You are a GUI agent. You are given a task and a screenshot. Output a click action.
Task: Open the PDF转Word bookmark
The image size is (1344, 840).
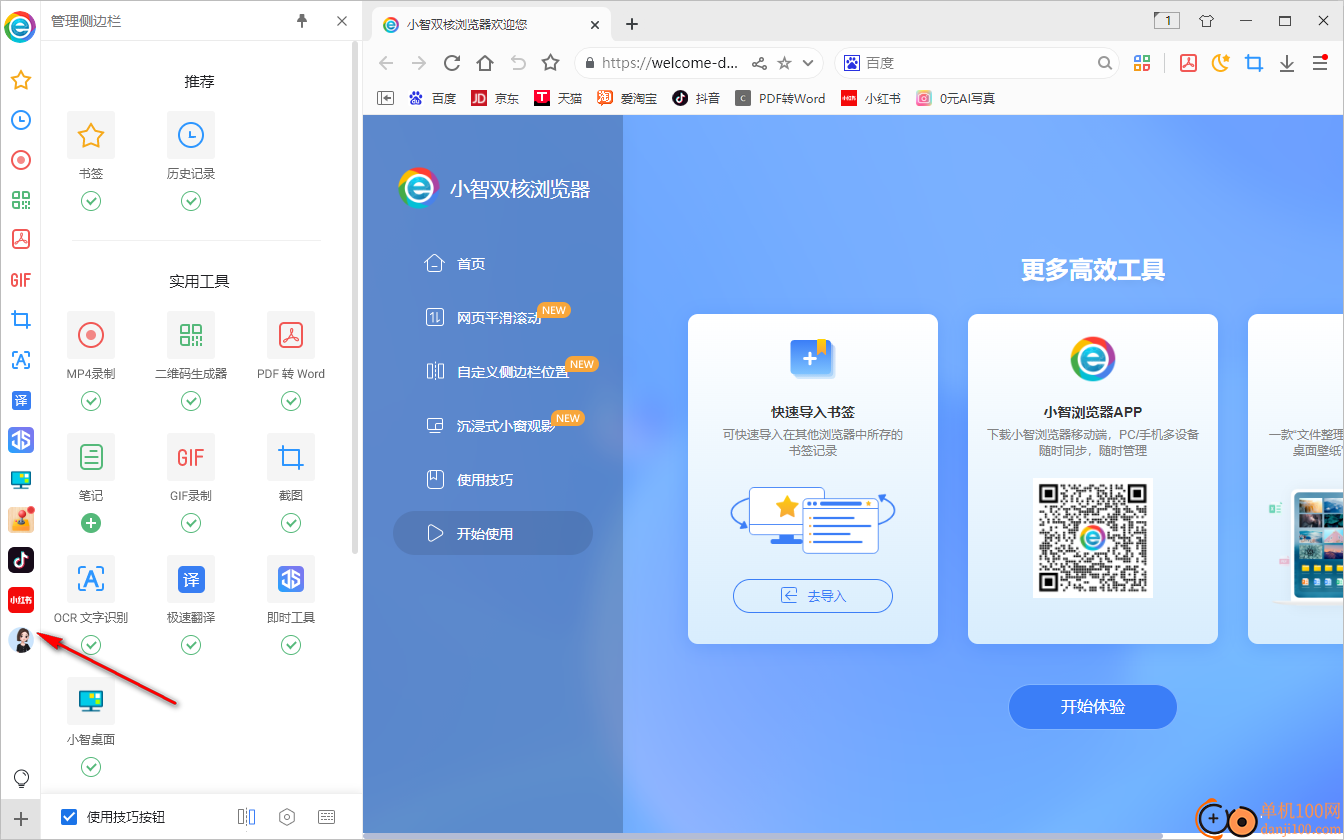pyautogui.click(x=780, y=98)
